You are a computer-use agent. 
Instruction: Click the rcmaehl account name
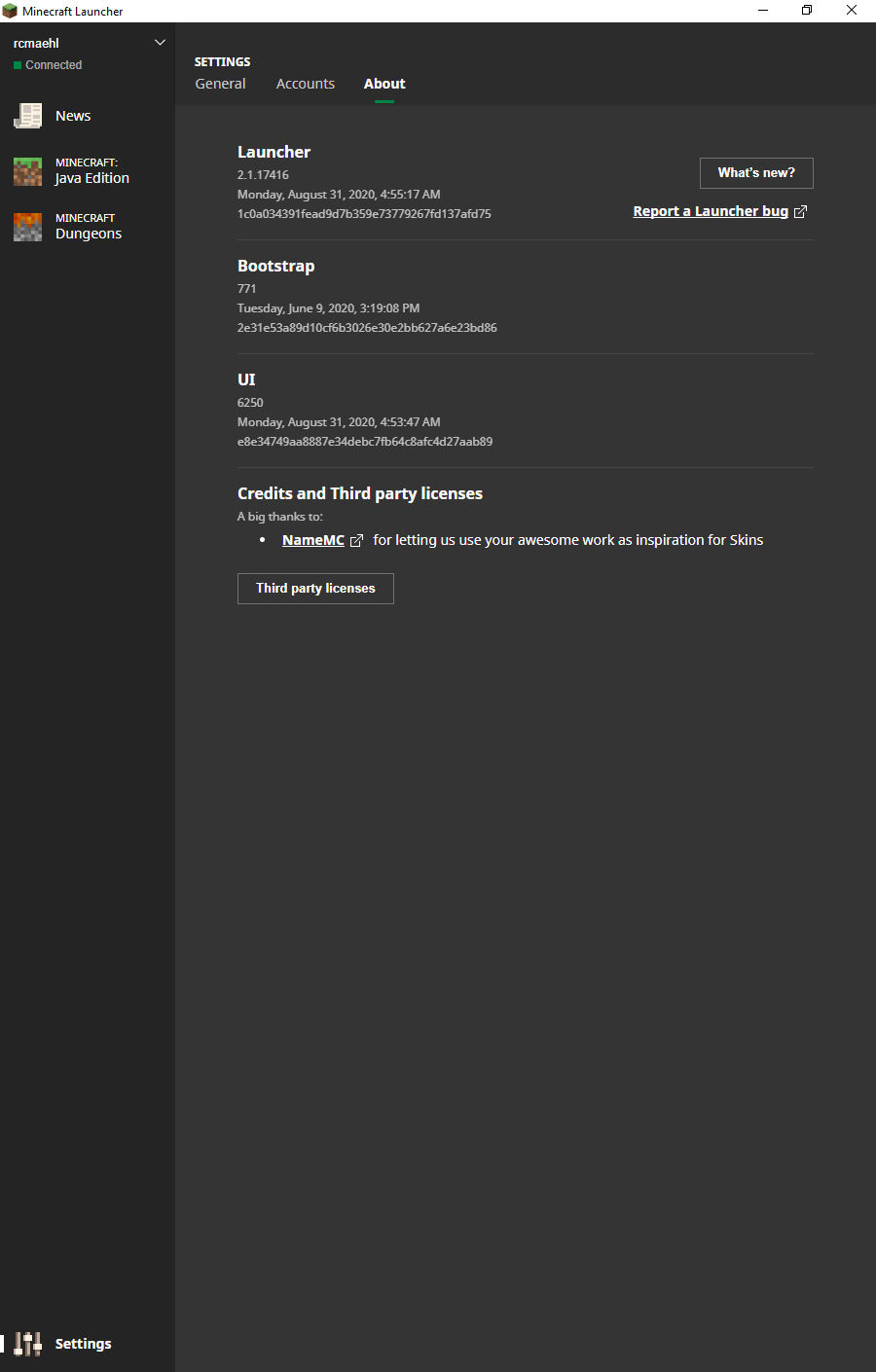tap(36, 43)
